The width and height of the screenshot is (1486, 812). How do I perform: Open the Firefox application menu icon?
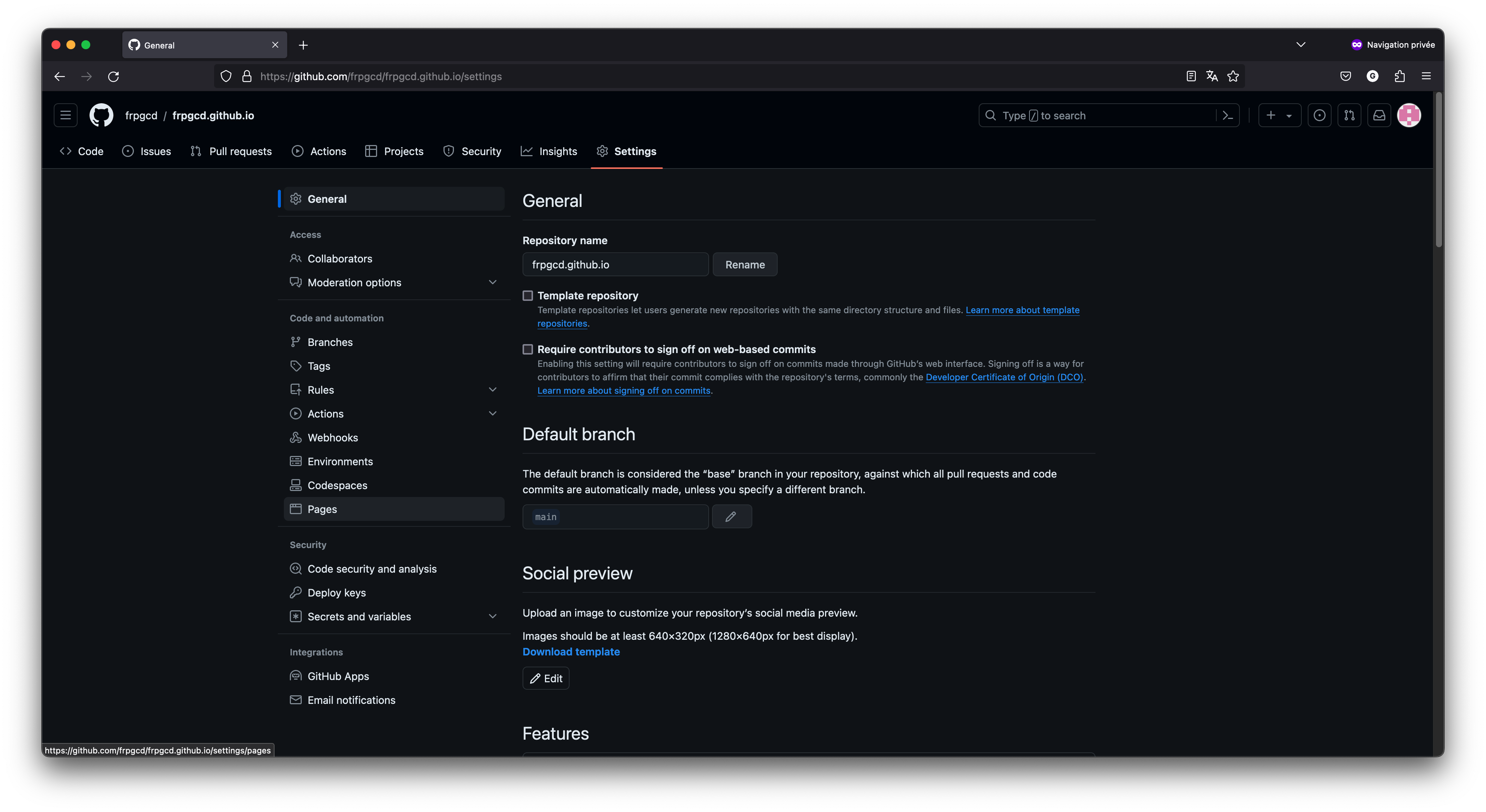tap(1426, 76)
